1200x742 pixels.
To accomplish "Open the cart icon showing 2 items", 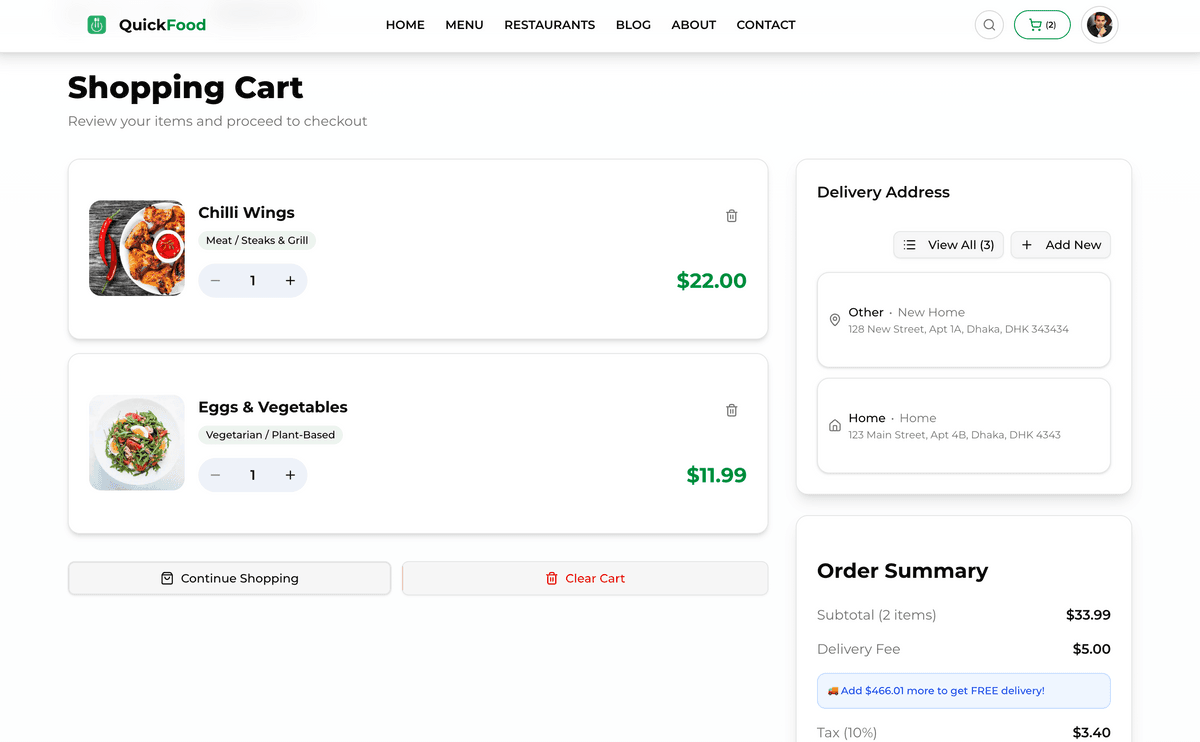I will click(x=1042, y=25).
